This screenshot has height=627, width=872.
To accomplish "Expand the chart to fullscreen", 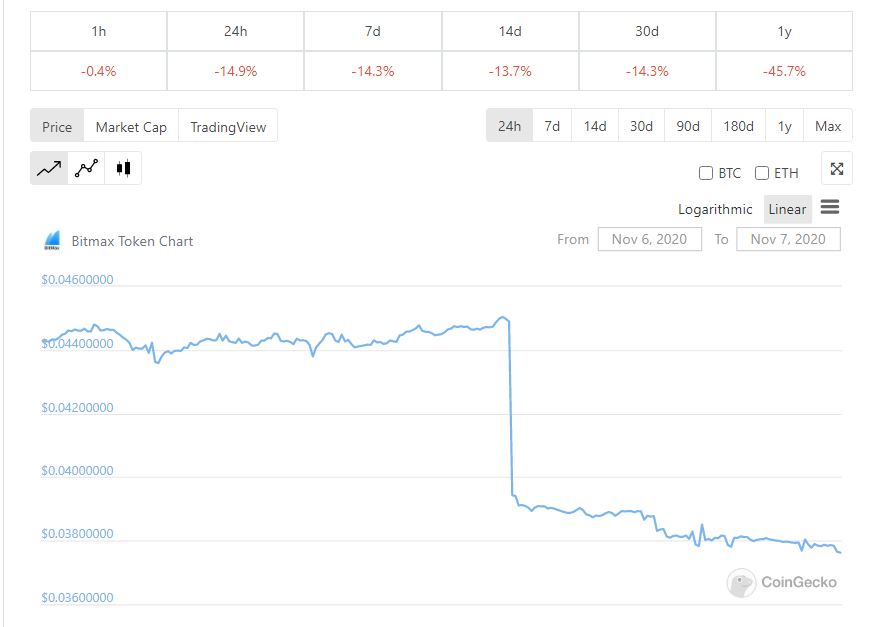I will (836, 169).
